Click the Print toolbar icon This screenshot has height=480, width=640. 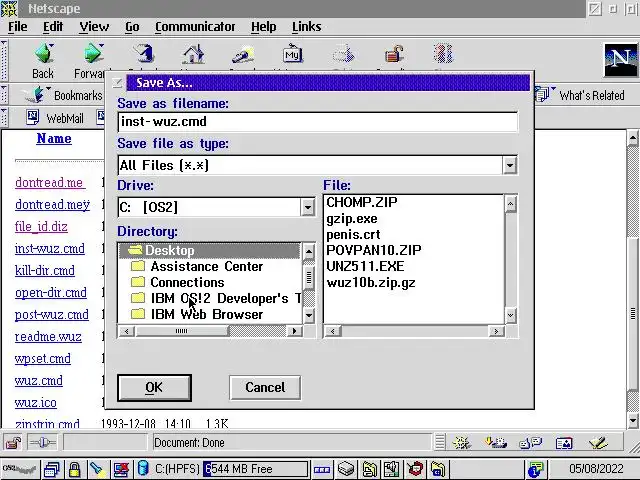(343, 53)
